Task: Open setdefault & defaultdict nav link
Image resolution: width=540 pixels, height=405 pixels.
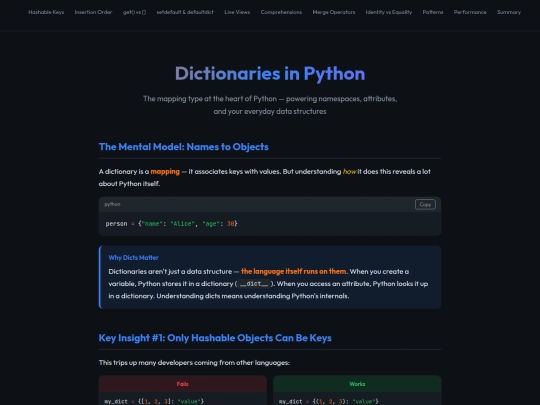Action: [x=185, y=12]
